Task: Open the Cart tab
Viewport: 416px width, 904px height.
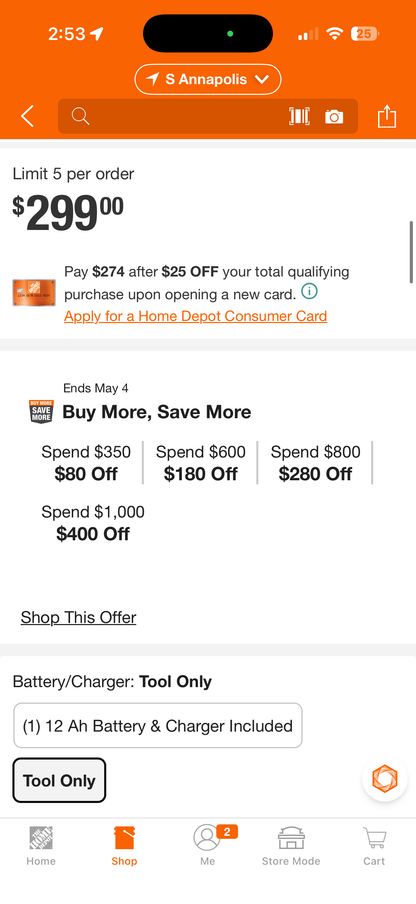Action: point(374,846)
